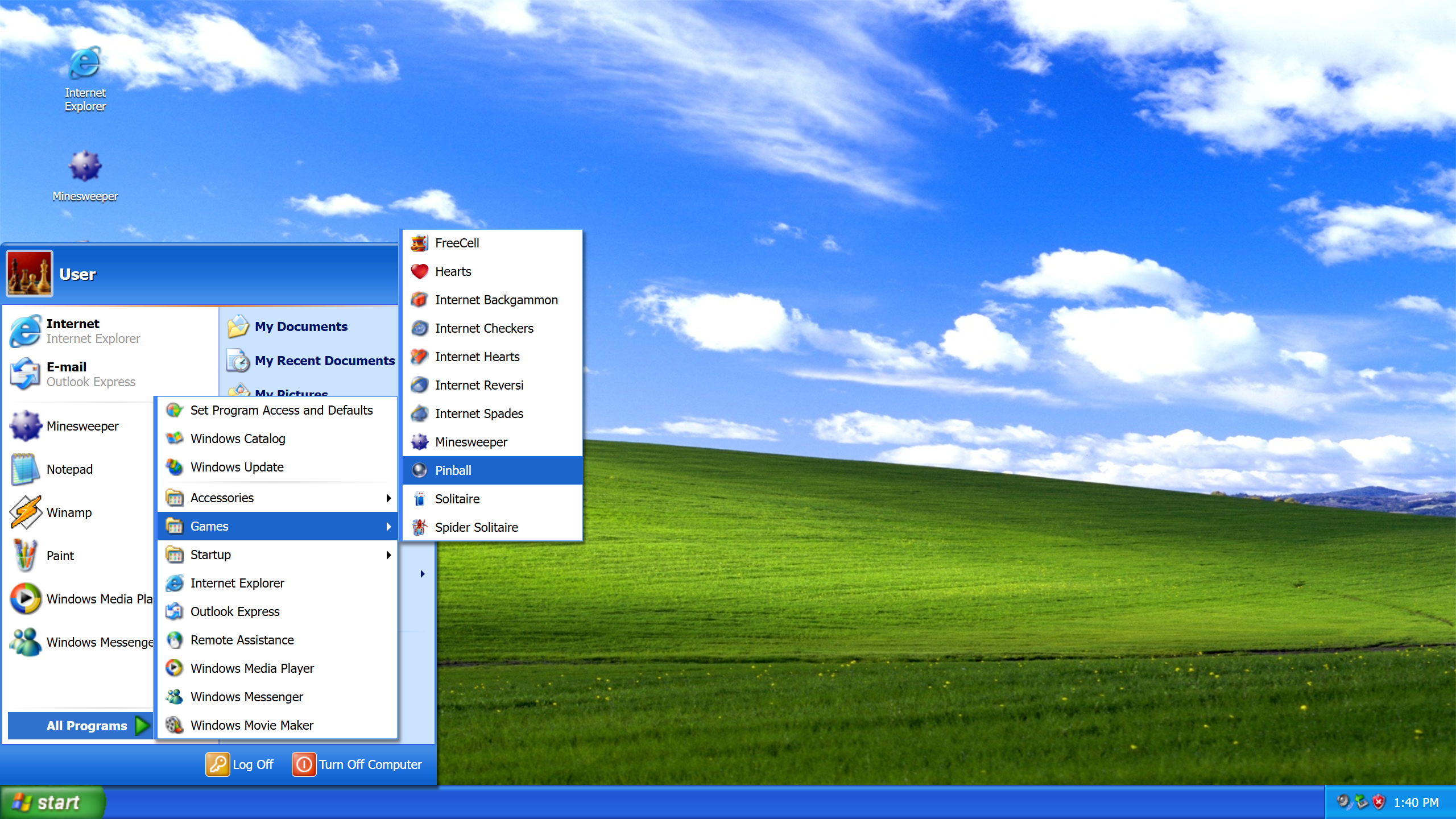Launch Hearts from the Games submenu
Viewport: 1456px width, 819px height.
point(493,271)
